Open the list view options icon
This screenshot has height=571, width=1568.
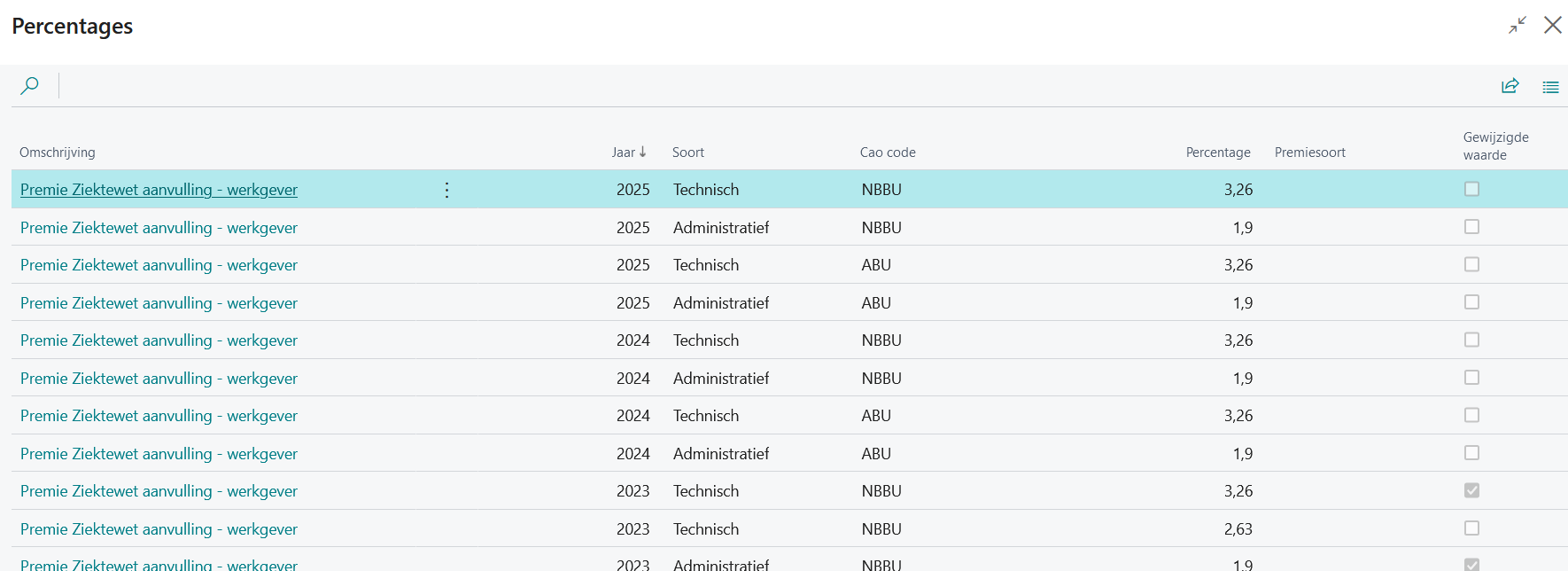[x=1550, y=87]
